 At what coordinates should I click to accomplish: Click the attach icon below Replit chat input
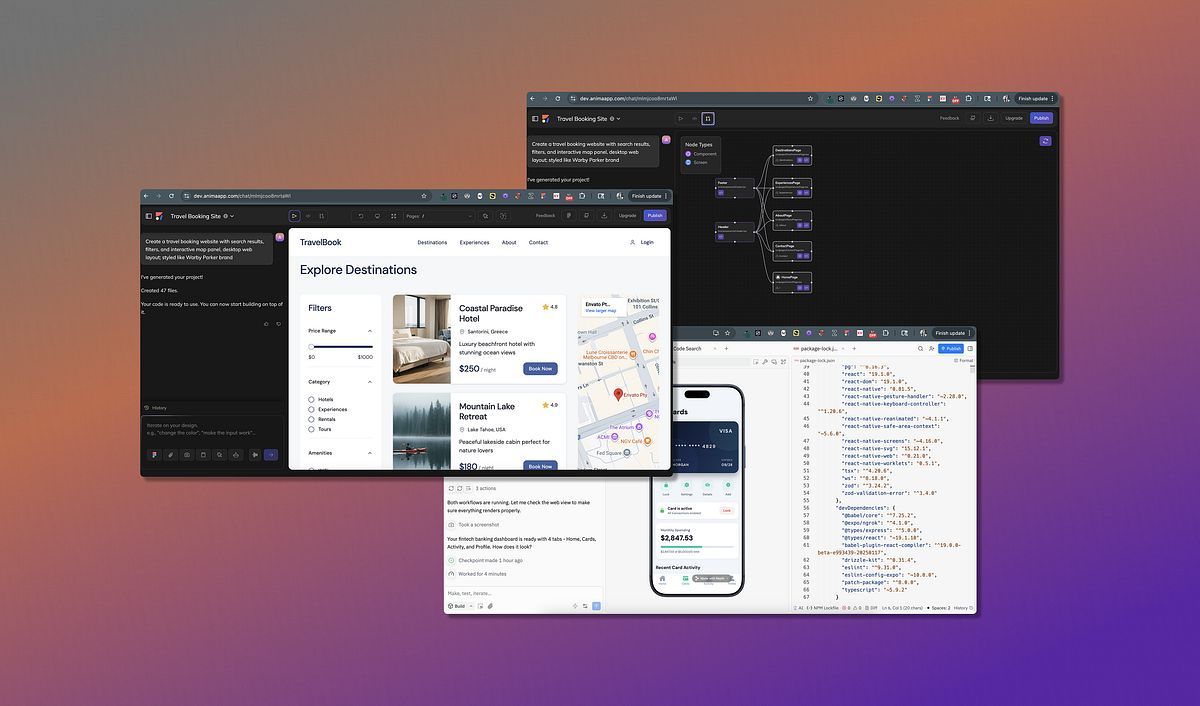point(490,606)
